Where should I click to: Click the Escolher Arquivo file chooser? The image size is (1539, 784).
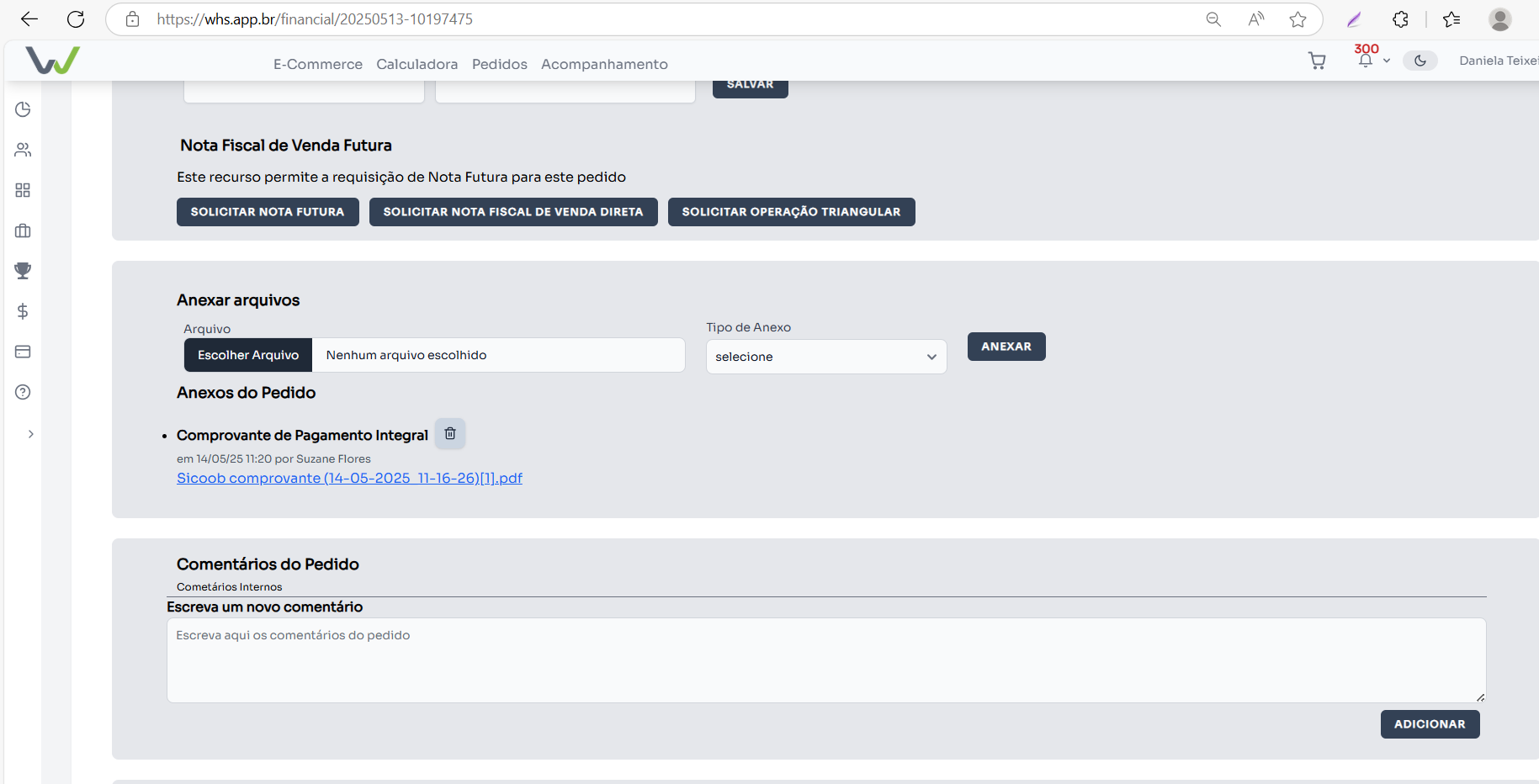coord(248,355)
